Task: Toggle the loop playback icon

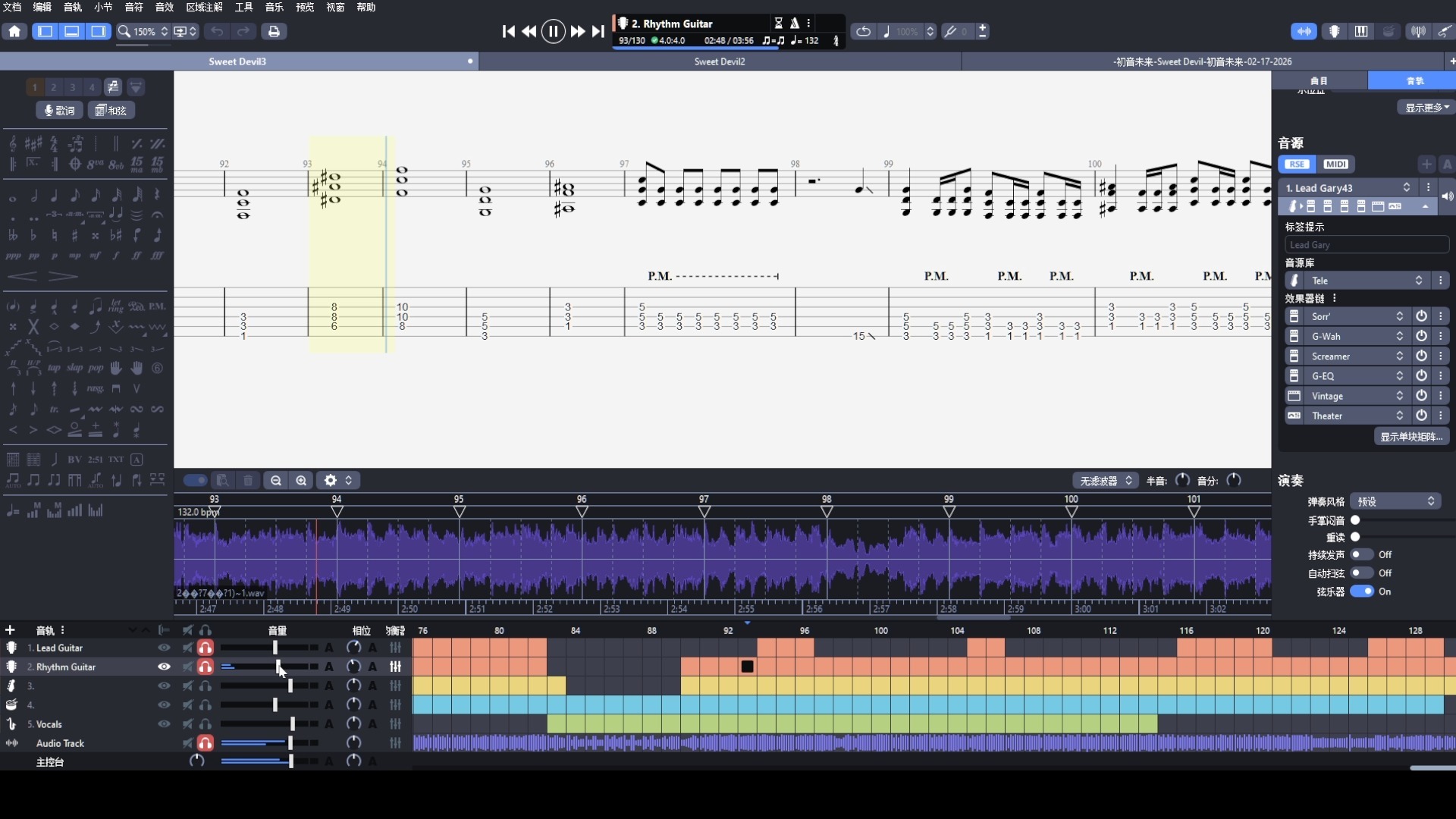Action: coord(863,31)
